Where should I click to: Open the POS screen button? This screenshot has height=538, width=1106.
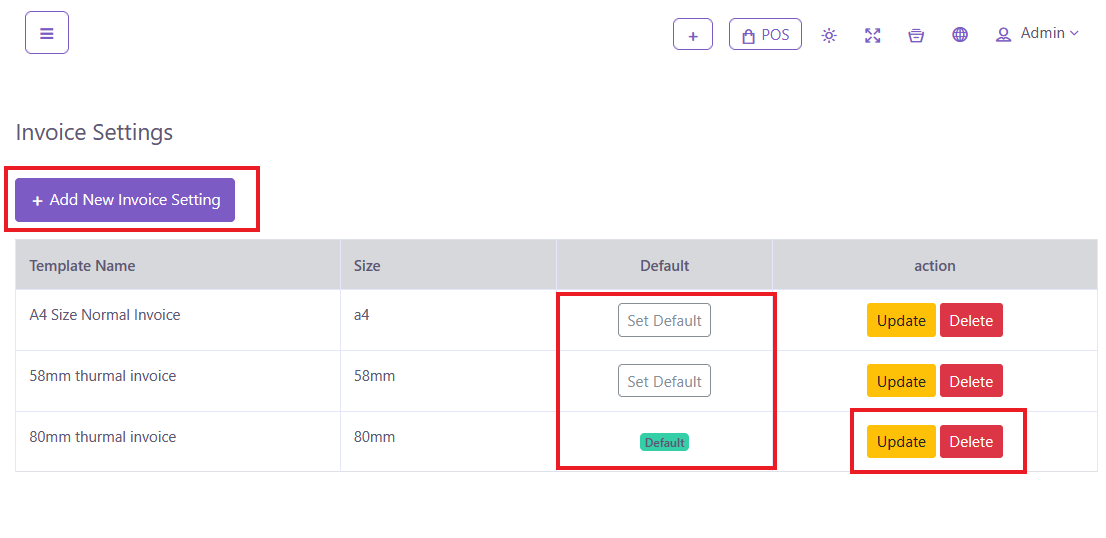765,35
